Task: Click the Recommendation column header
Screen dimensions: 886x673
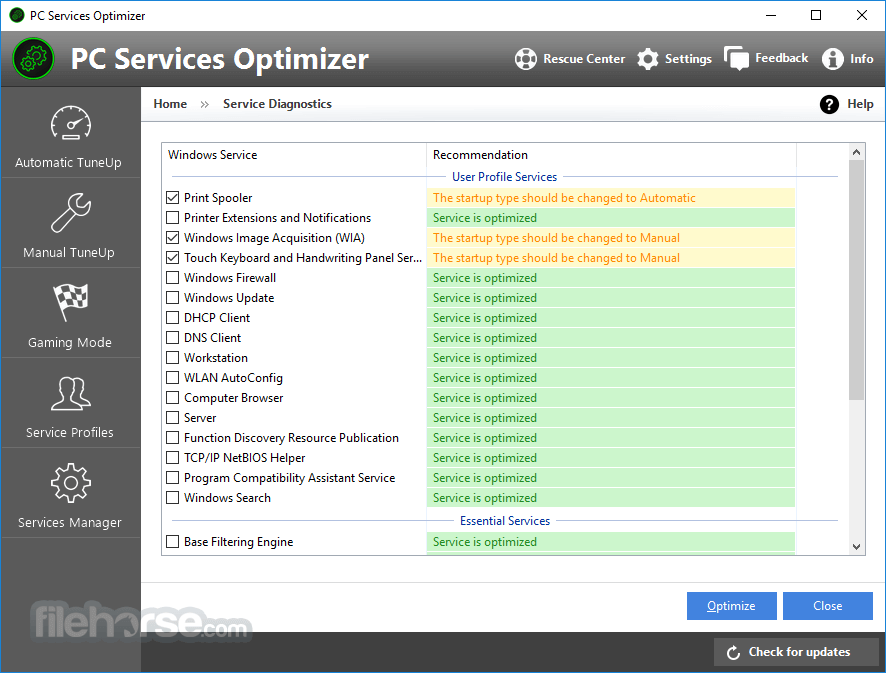Action: click(x=611, y=155)
